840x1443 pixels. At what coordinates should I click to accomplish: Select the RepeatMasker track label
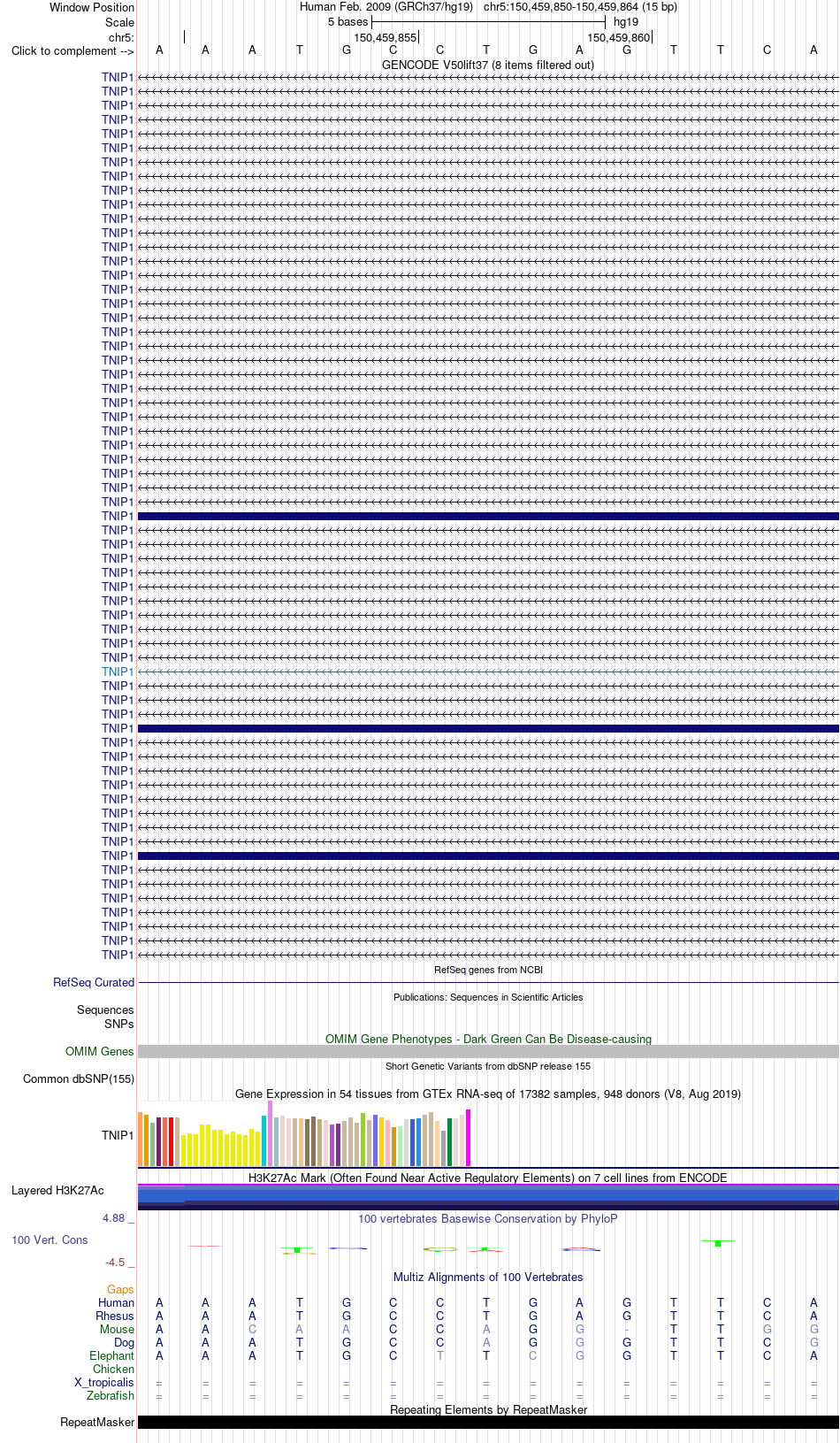[x=97, y=1422]
